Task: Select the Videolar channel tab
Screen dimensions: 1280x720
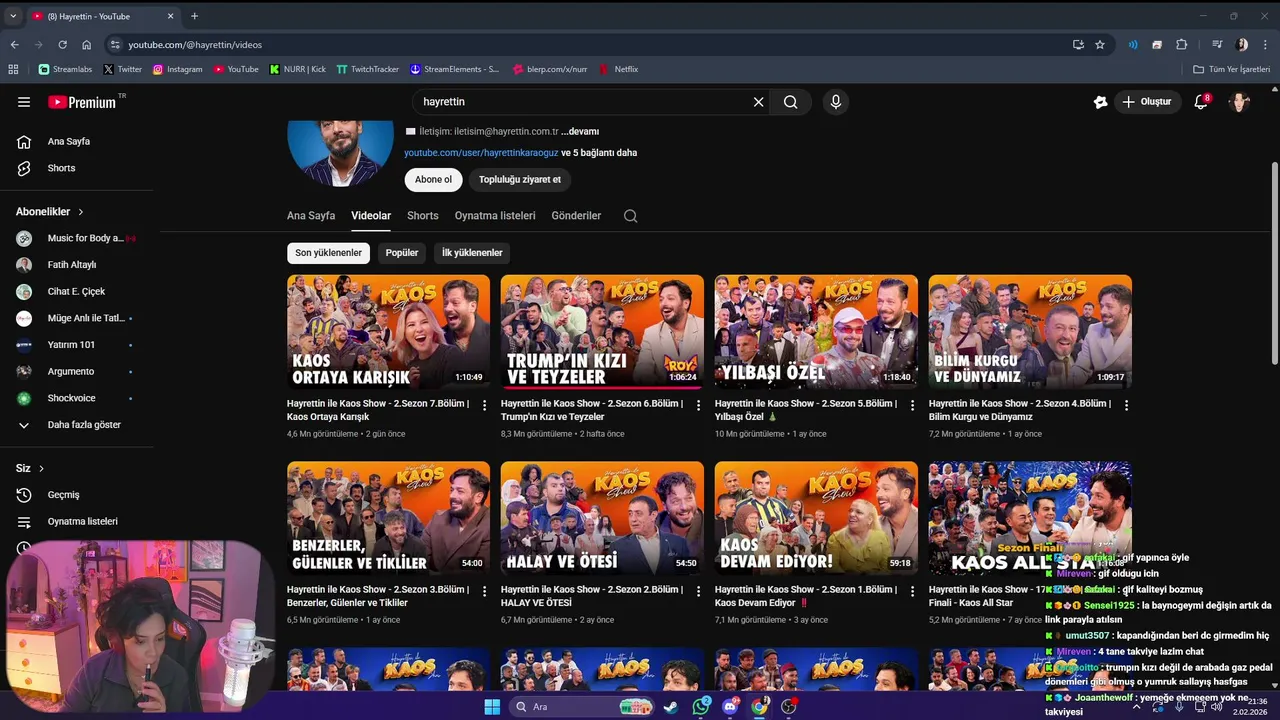Action: click(371, 216)
